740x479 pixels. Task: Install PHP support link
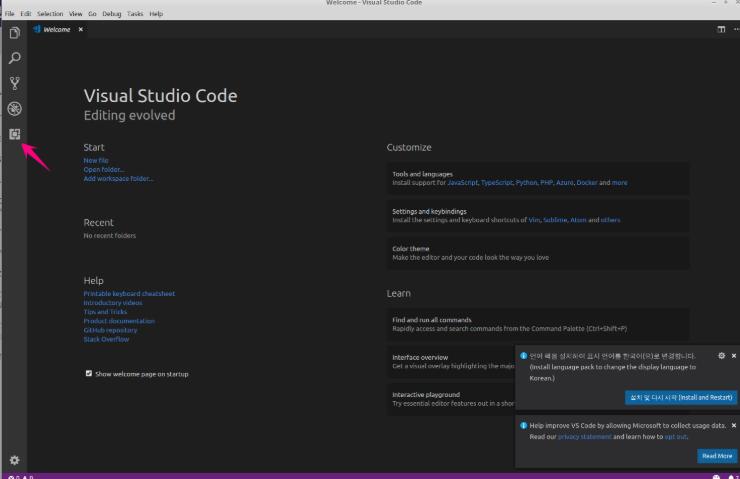tap(547, 183)
